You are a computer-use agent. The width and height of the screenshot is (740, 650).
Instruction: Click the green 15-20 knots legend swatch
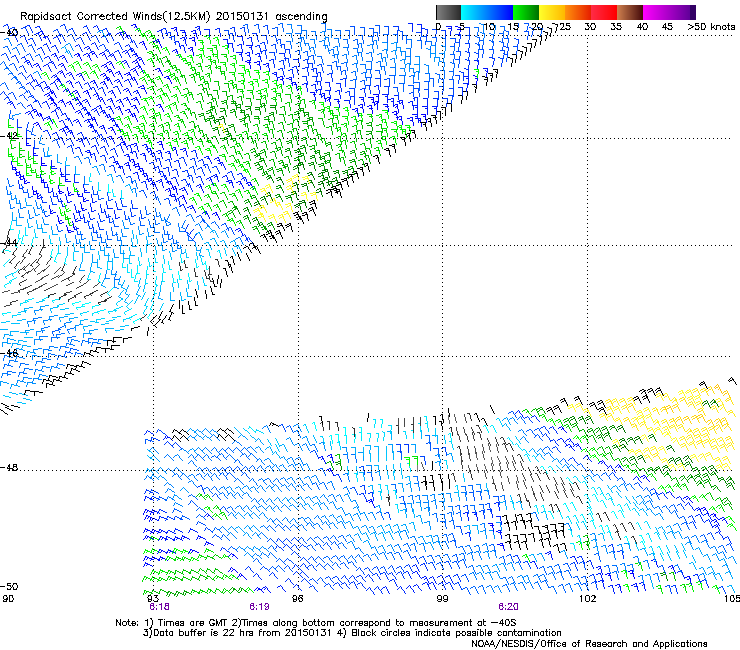tap(526, 12)
